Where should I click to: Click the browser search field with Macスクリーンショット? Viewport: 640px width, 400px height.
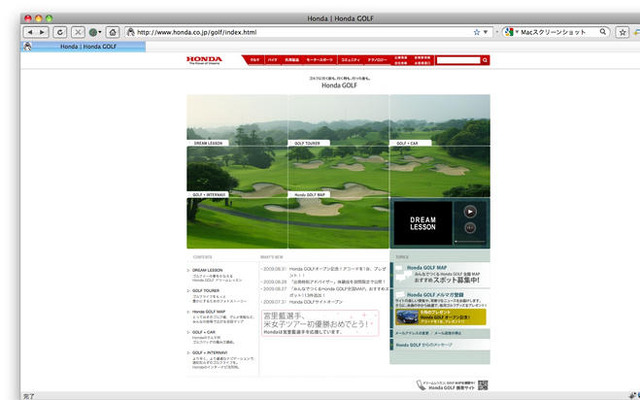(x=558, y=32)
